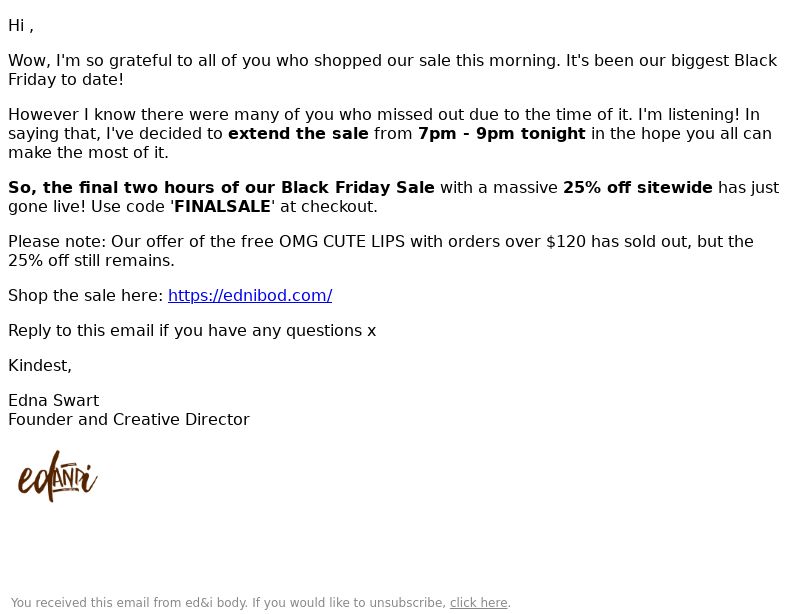The height and width of the screenshot is (614, 800).
Task: Click the "Shop the sale here:" label
Action: (x=86, y=296)
